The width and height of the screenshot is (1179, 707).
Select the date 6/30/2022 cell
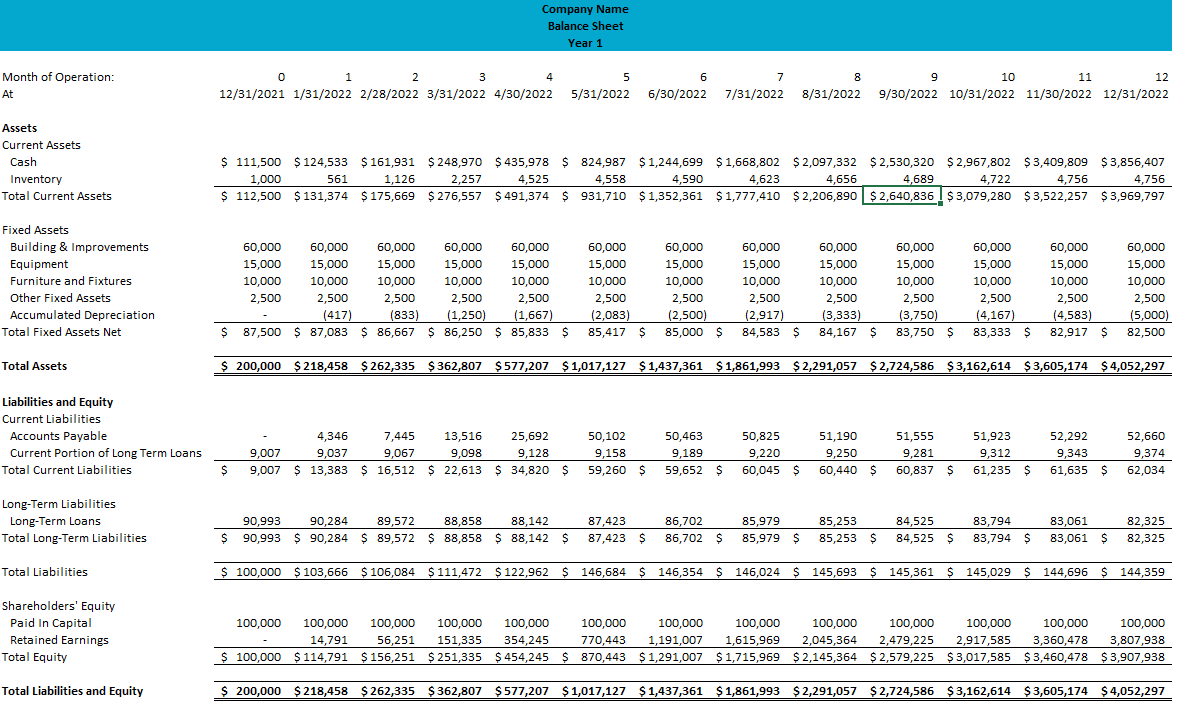coord(677,94)
